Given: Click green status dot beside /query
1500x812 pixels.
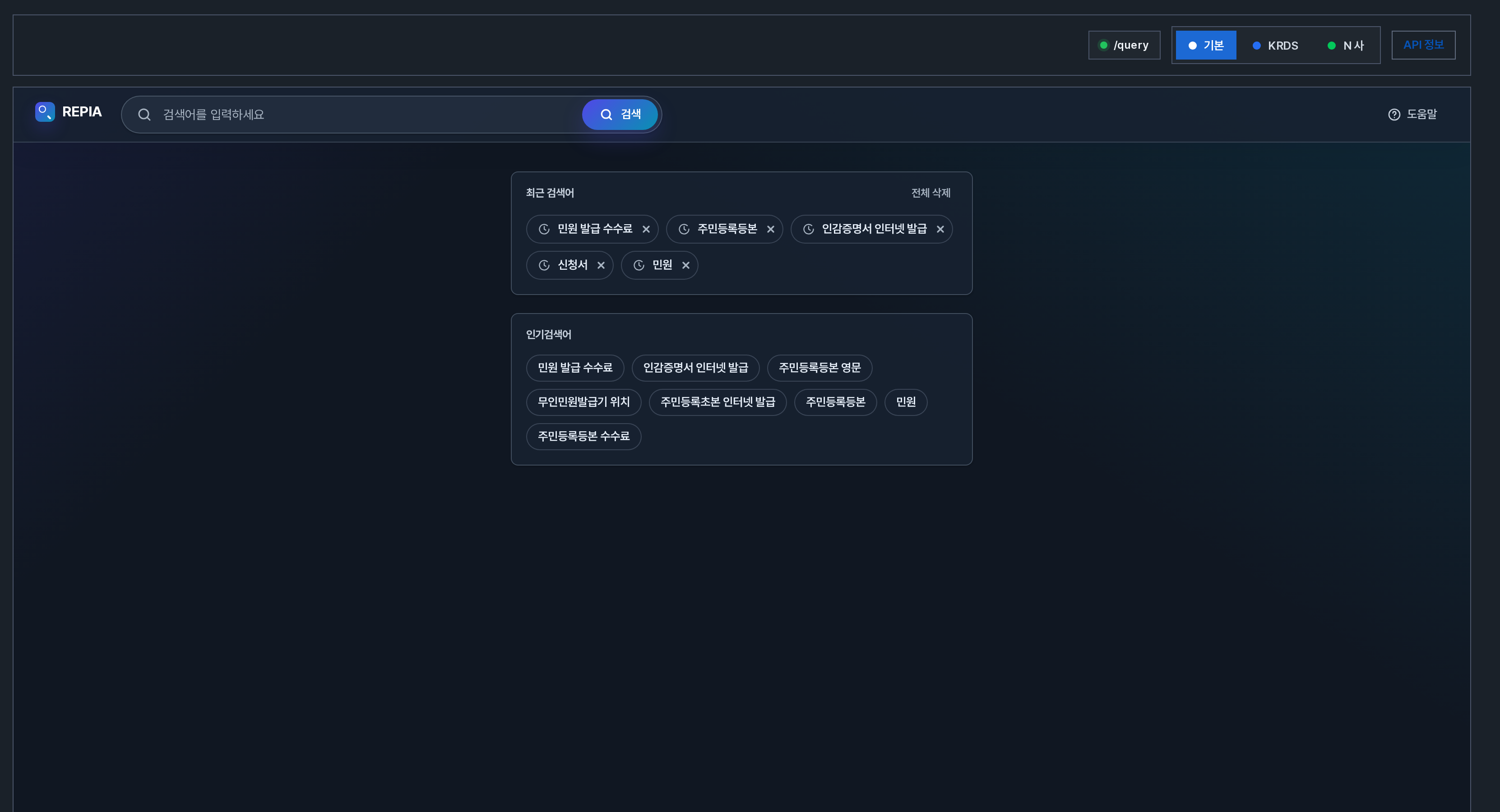Looking at the screenshot, I should point(1103,46).
